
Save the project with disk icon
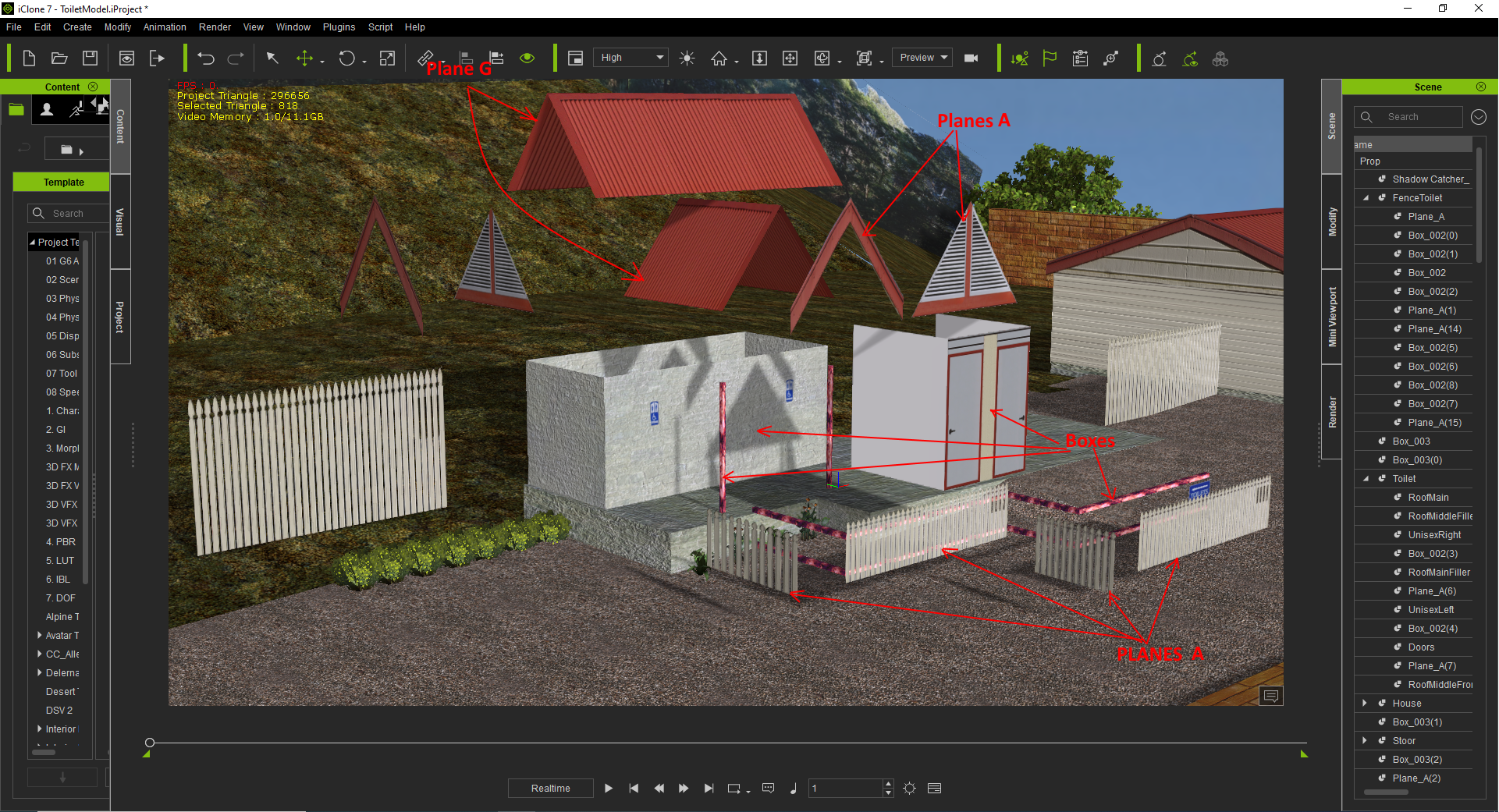(91, 59)
